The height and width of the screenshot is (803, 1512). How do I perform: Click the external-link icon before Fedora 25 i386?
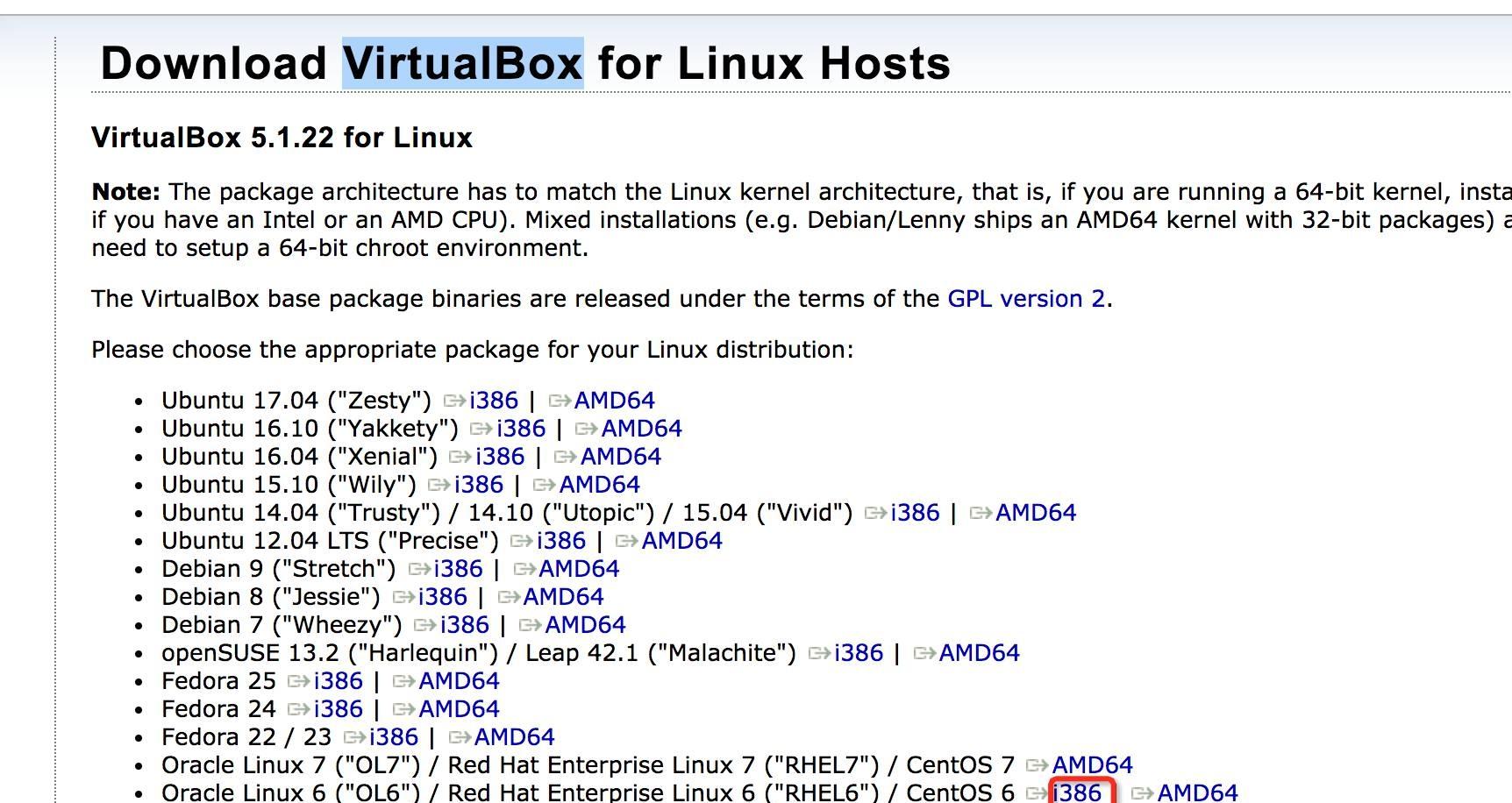[x=300, y=682]
